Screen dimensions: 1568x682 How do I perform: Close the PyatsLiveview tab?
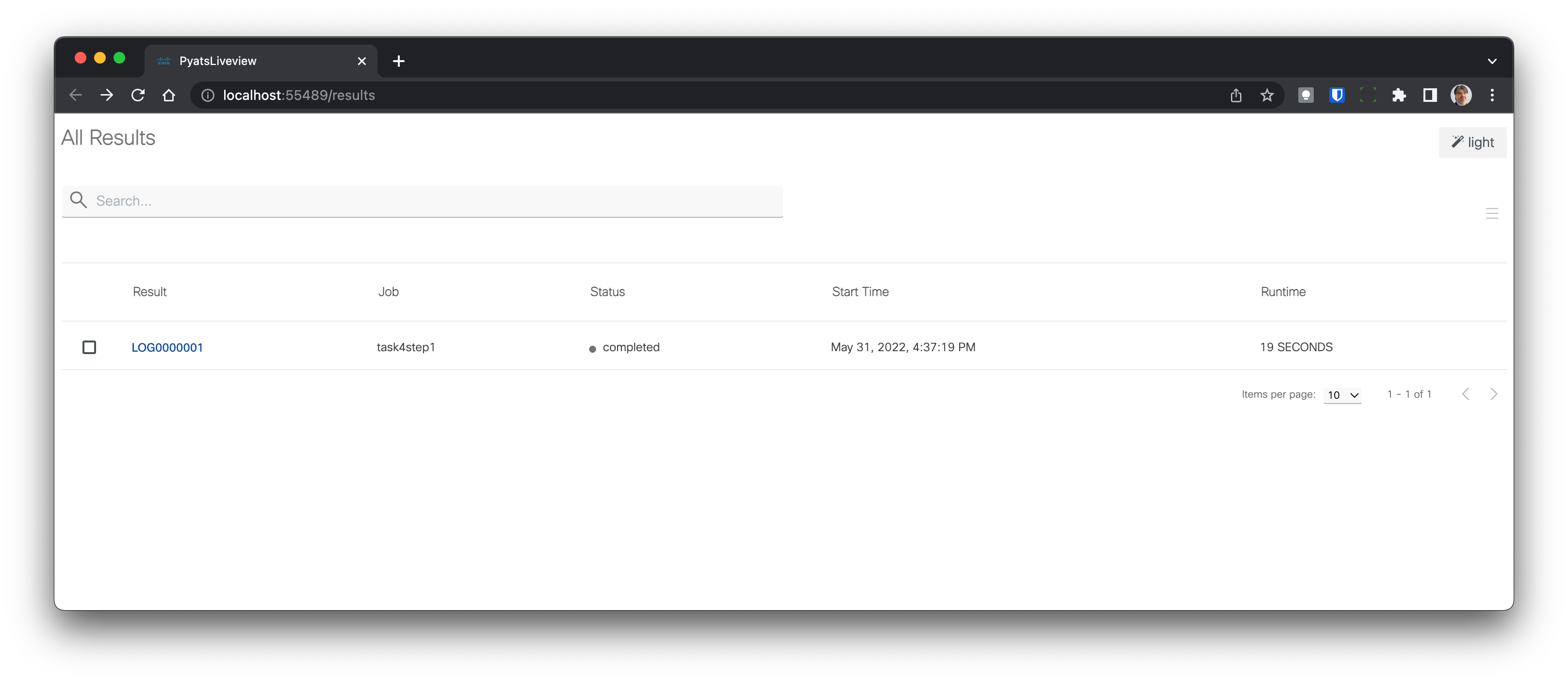click(x=361, y=61)
